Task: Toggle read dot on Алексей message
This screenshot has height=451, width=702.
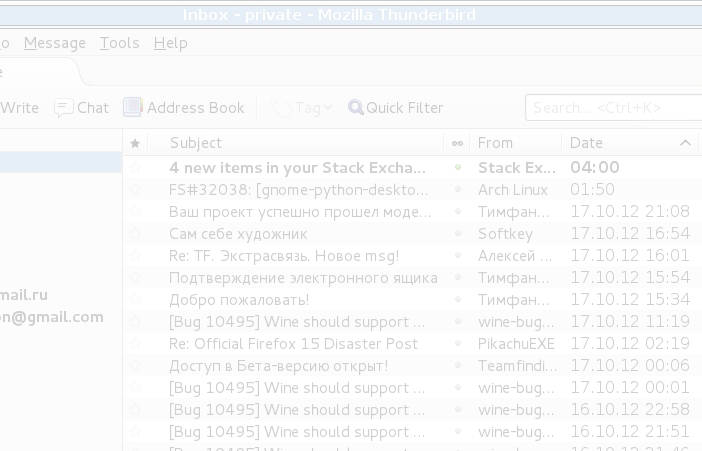Action: pos(458,255)
